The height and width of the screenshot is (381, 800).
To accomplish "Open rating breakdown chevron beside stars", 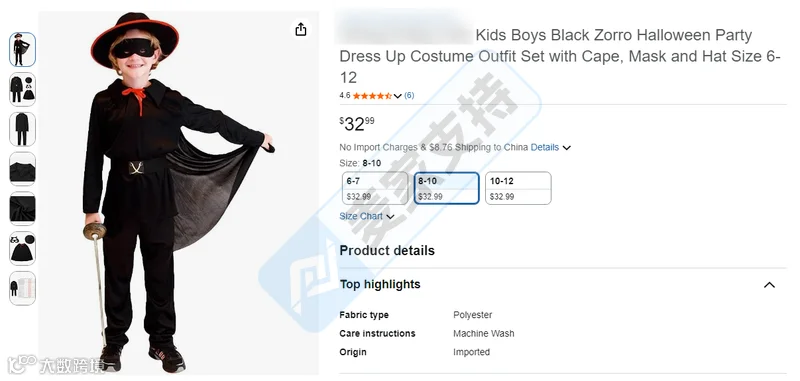I will click(x=397, y=96).
